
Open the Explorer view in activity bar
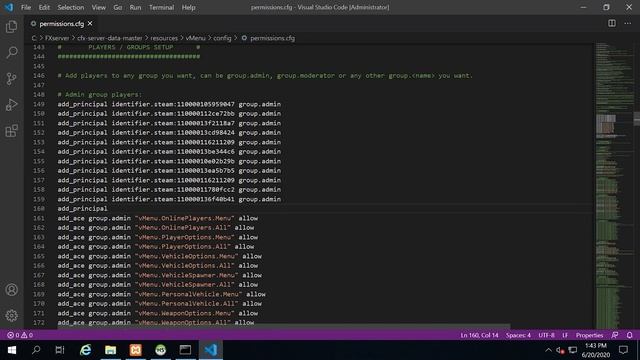pos(11,27)
